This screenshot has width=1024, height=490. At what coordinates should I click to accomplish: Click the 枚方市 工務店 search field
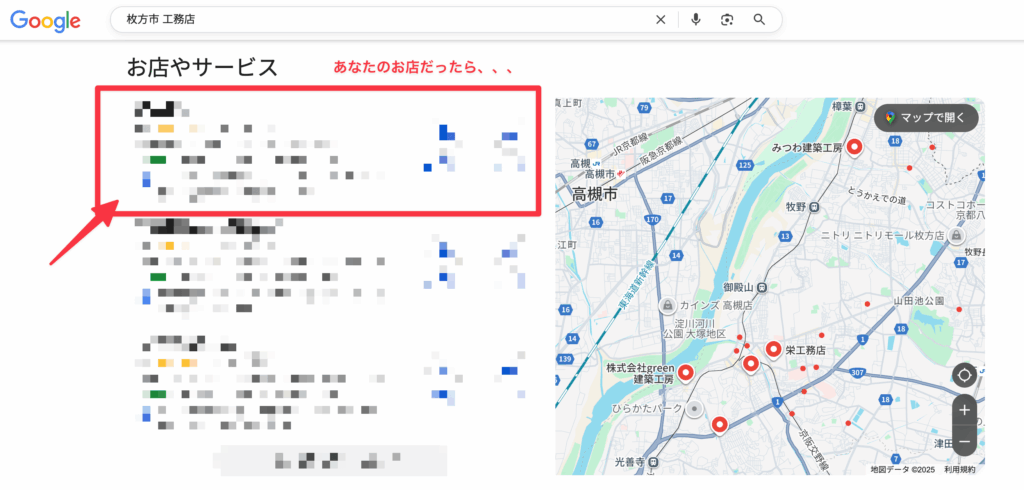pos(380,20)
